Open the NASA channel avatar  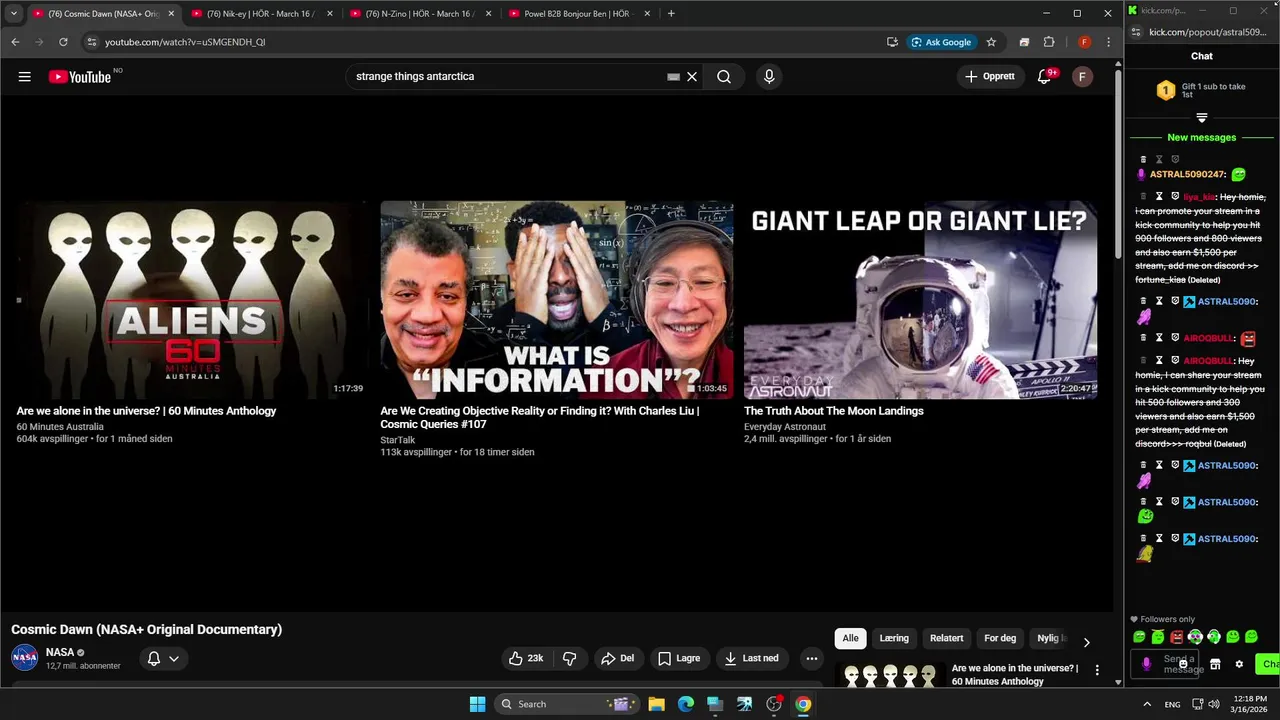click(x=25, y=658)
